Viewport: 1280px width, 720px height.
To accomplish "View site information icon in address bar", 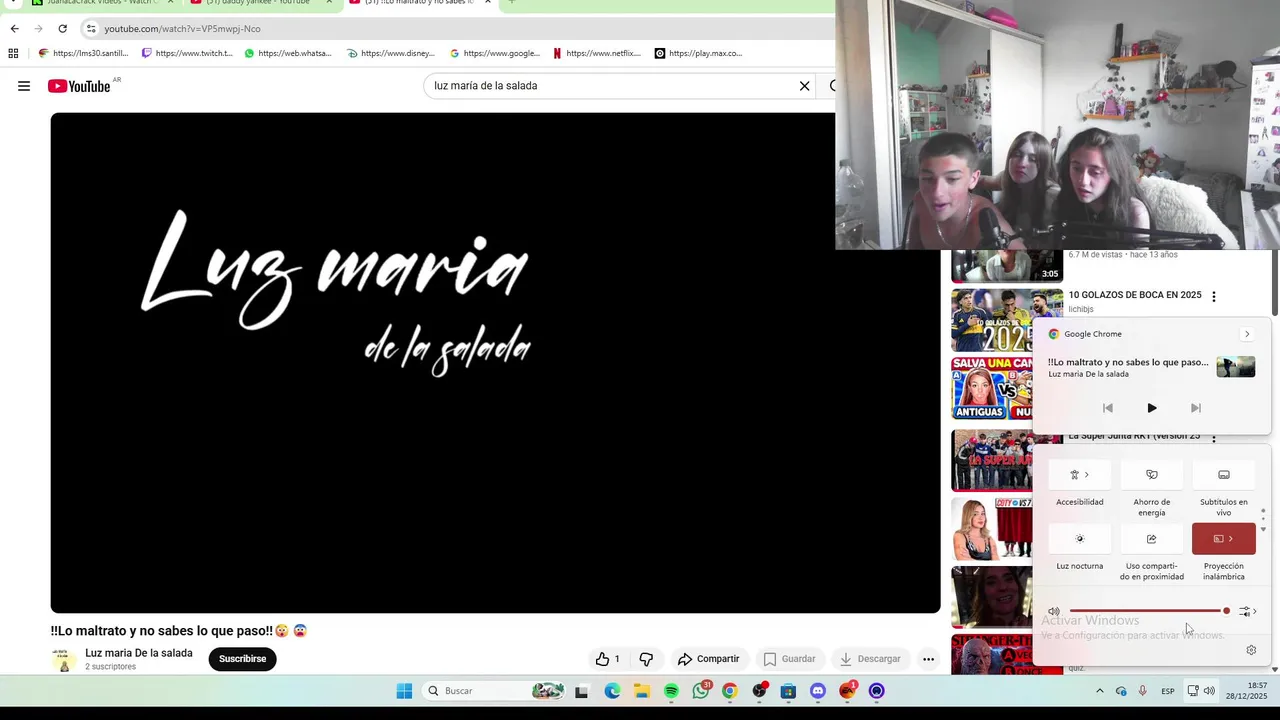I will click(x=91, y=29).
